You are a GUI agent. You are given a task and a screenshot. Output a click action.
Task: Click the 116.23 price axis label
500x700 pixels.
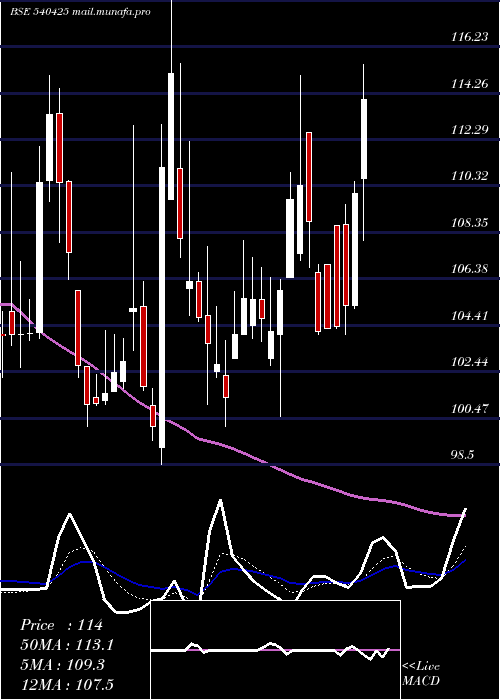pos(470,37)
